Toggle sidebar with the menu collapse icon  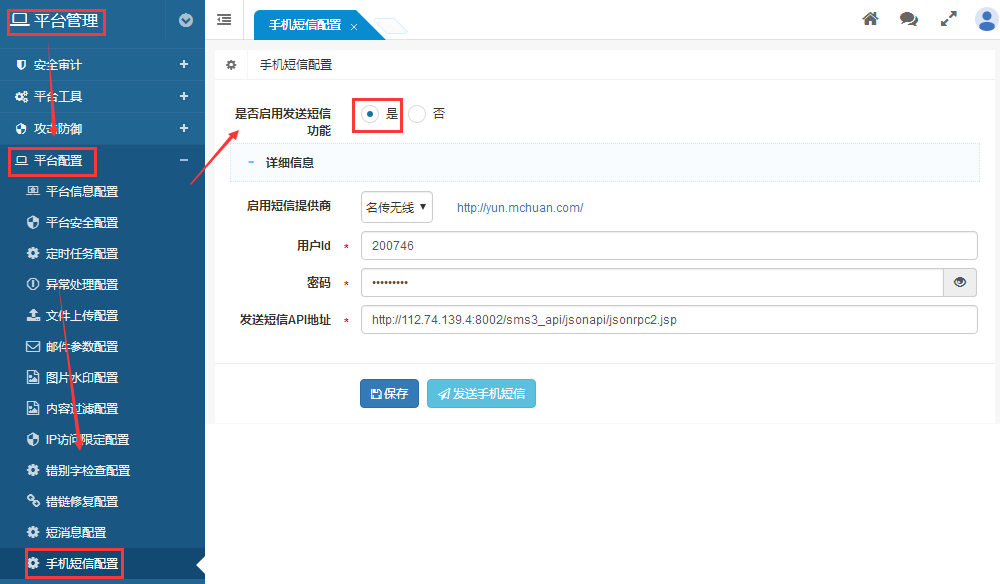pyautogui.click(x=224, y=19)
